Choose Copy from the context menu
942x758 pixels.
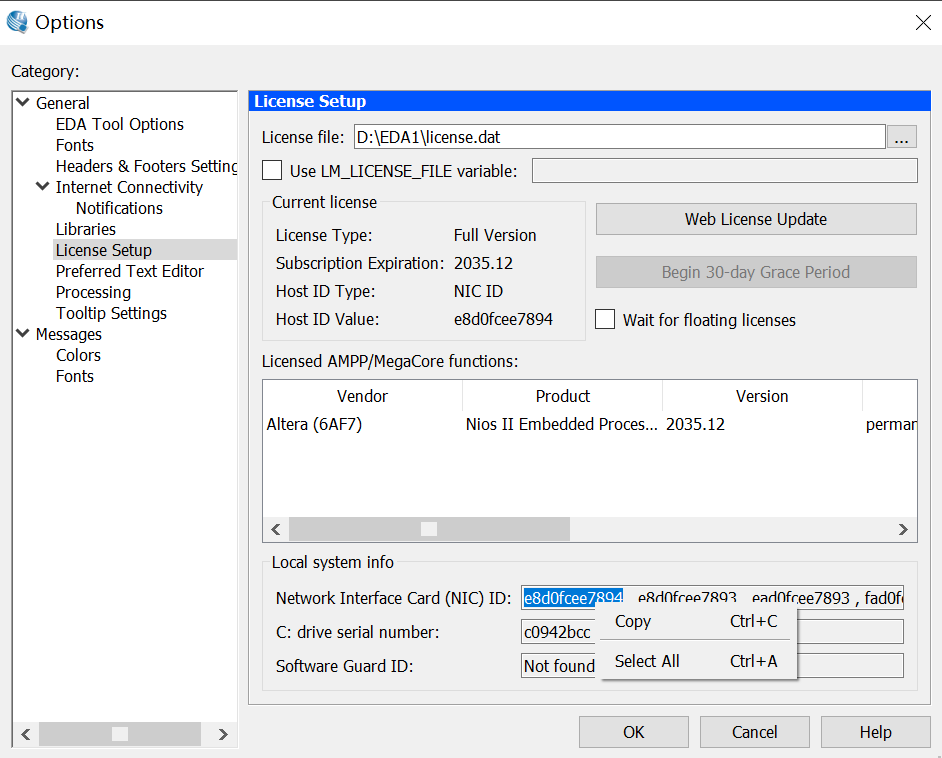coord(632,621)
